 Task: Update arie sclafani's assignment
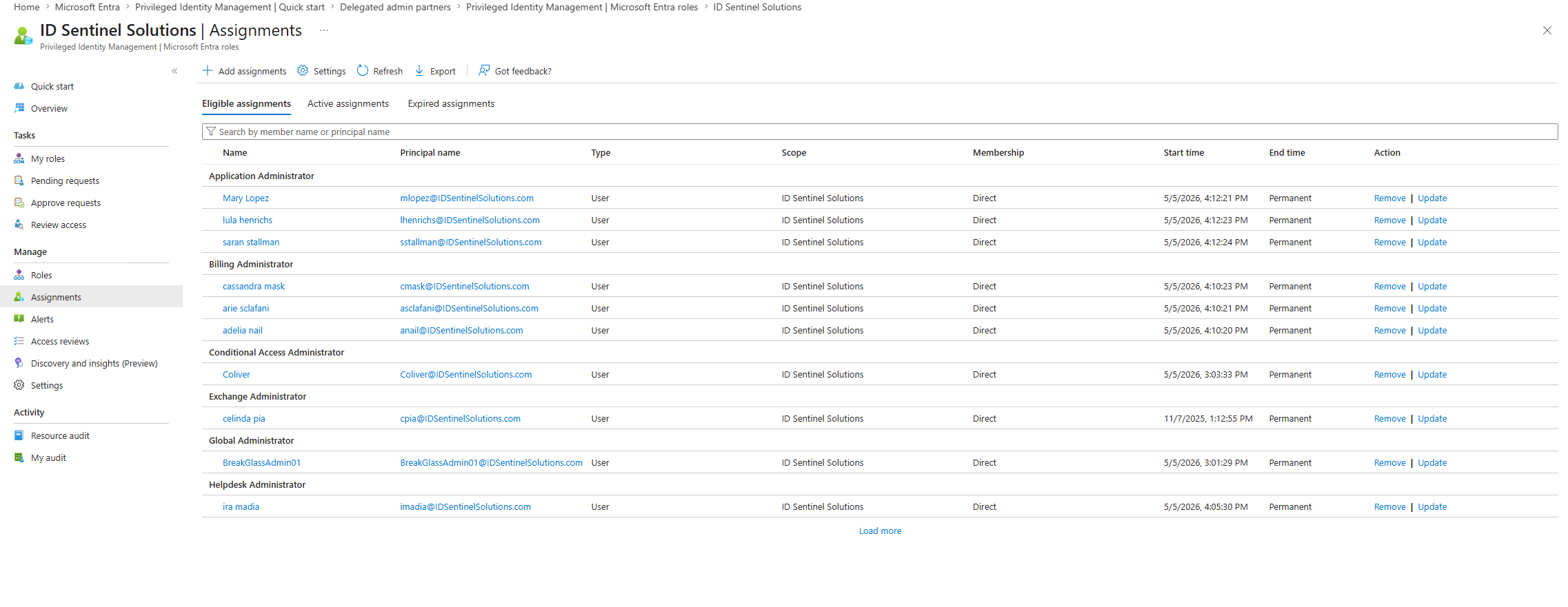(1432, 309)
